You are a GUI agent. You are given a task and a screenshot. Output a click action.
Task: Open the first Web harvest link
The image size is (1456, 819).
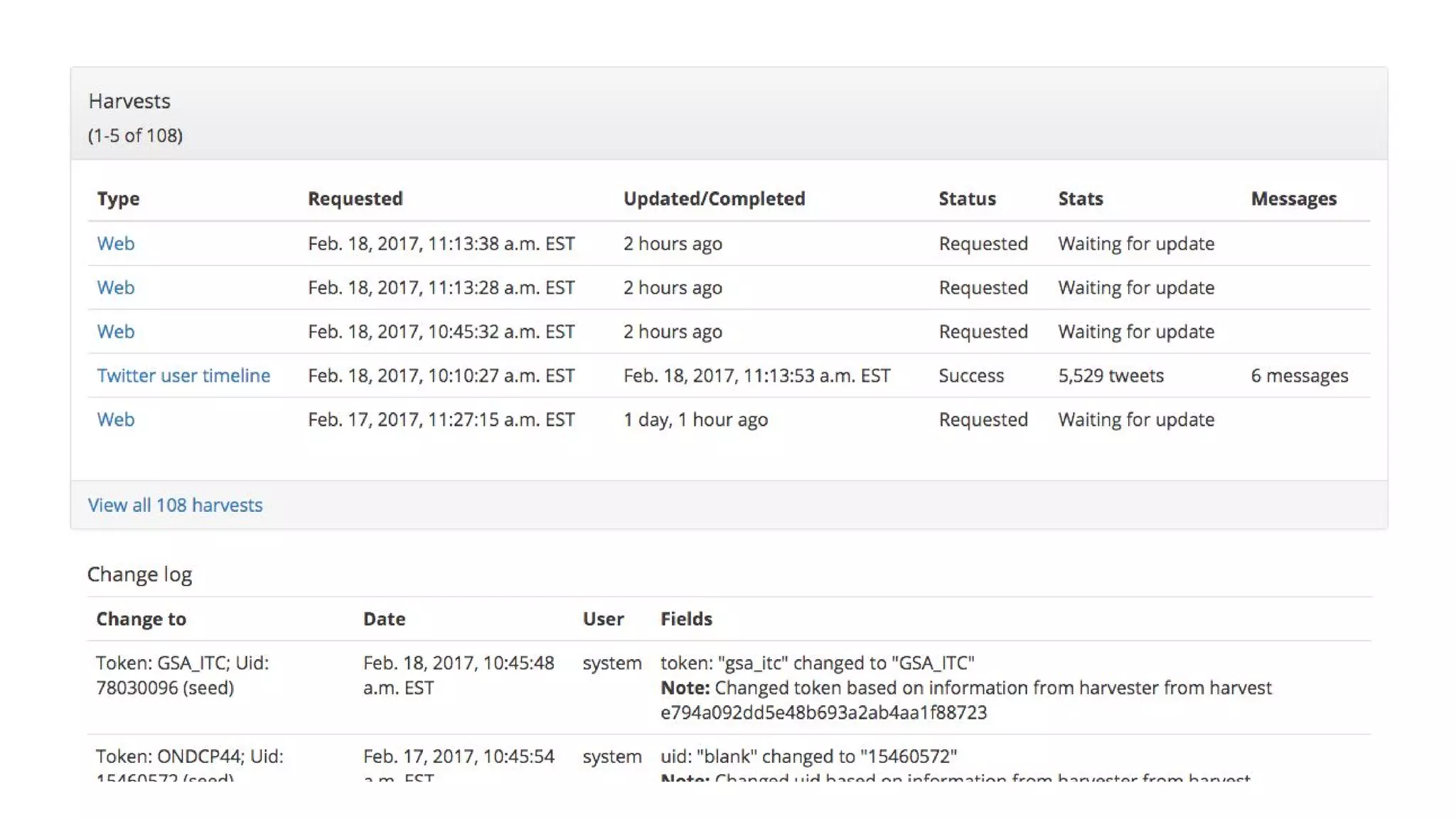[115, 243]
